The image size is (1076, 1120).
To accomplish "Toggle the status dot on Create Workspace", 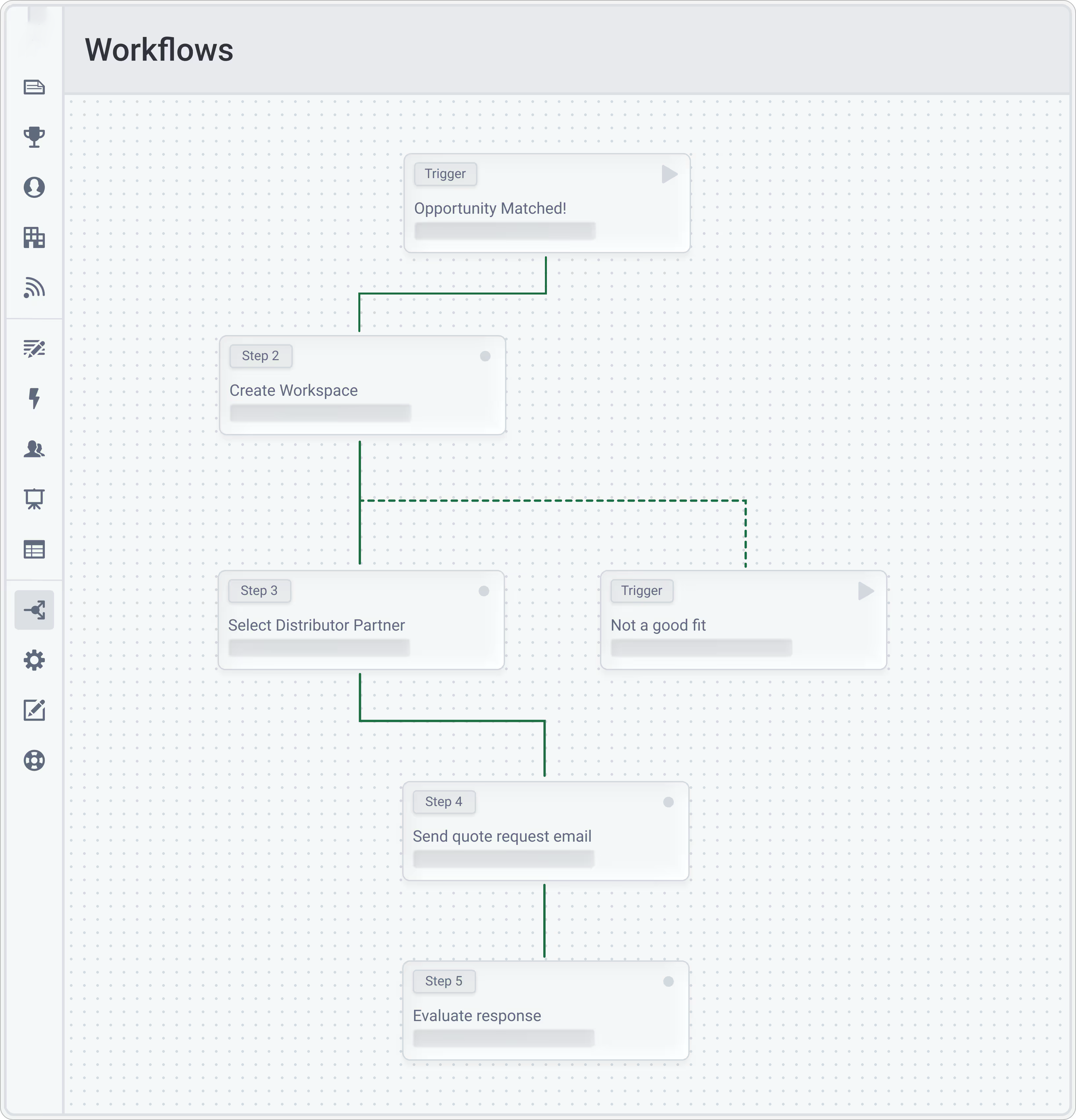I will click(486, 356).
